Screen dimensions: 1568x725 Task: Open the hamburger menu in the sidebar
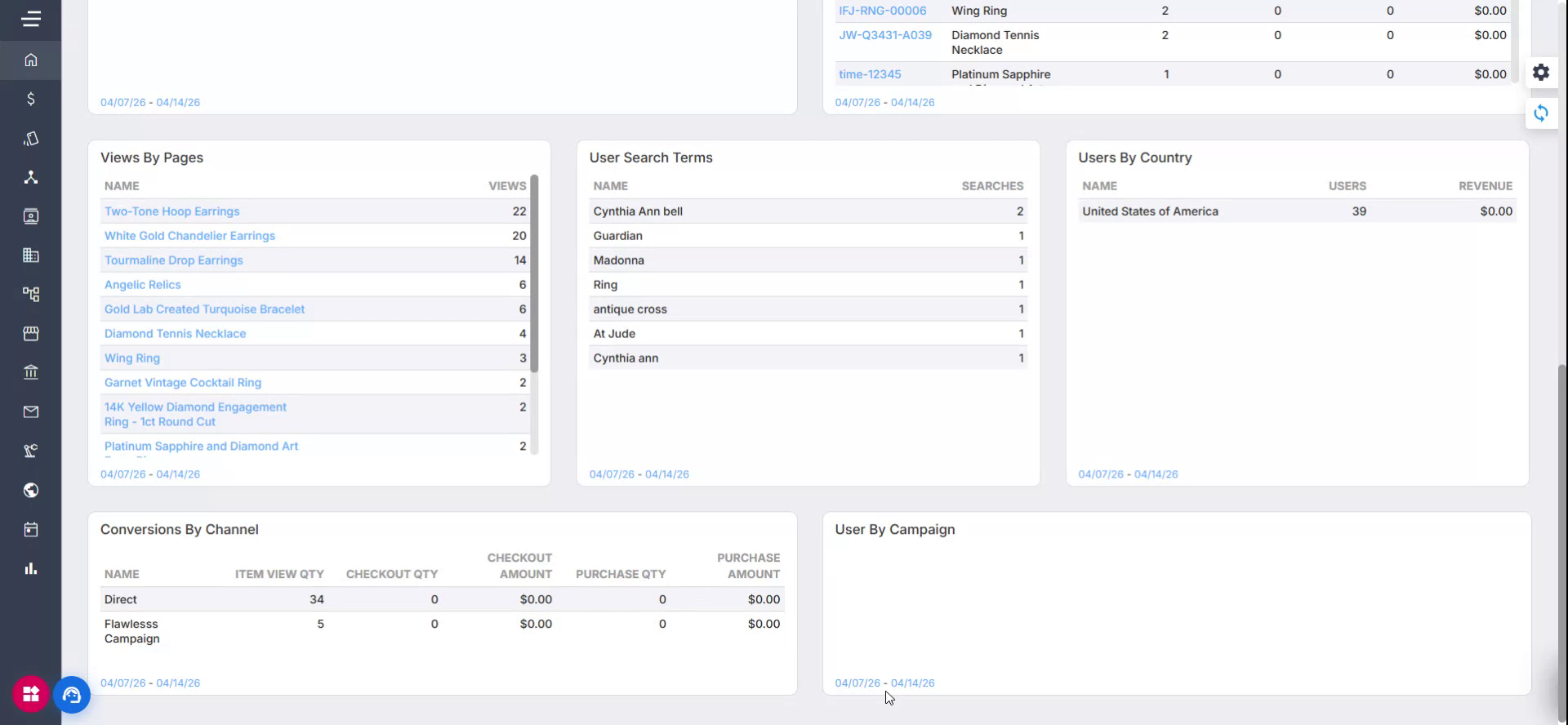[x=31, y=19]
